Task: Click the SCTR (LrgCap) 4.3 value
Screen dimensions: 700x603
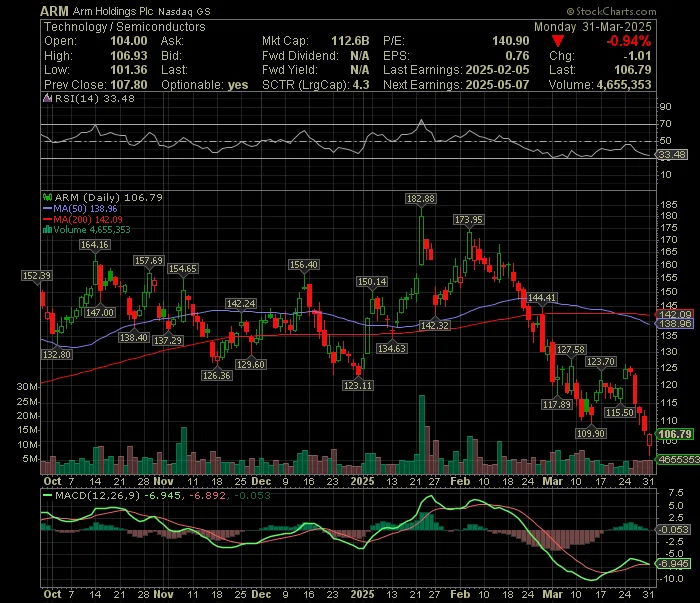Action: point(360,85)
